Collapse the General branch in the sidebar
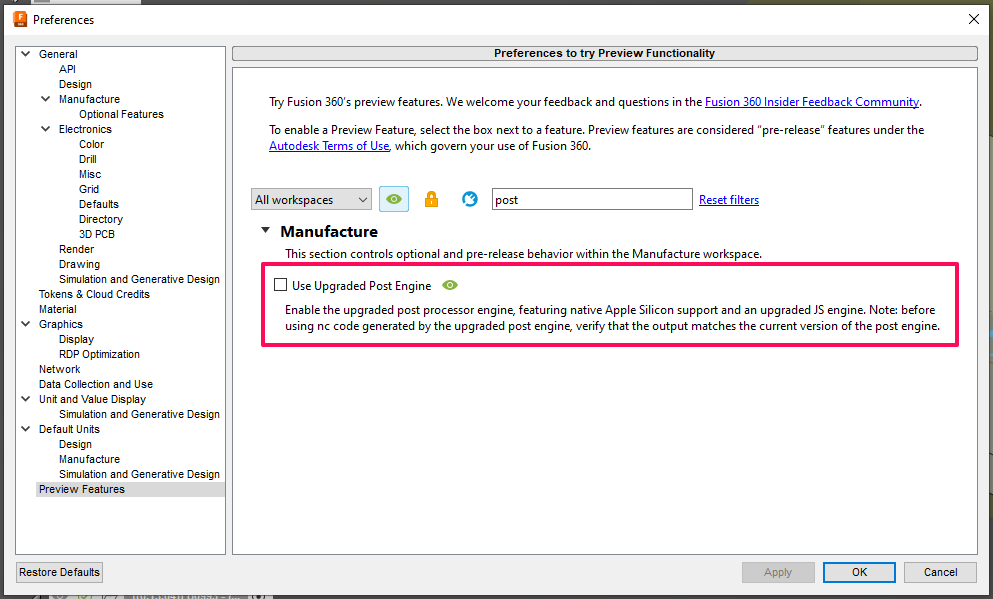 click(x=24, y=54)
